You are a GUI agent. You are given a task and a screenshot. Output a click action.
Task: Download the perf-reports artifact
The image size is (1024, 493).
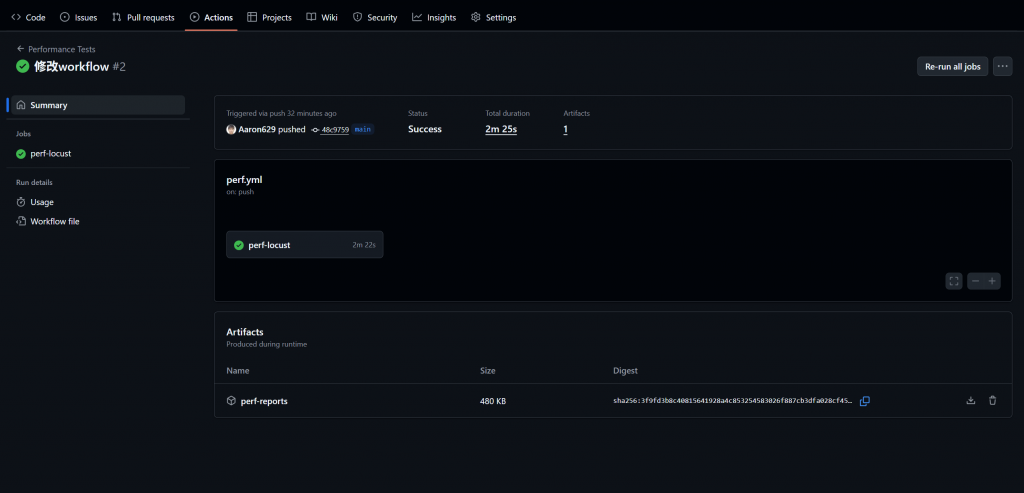(970, 400)
